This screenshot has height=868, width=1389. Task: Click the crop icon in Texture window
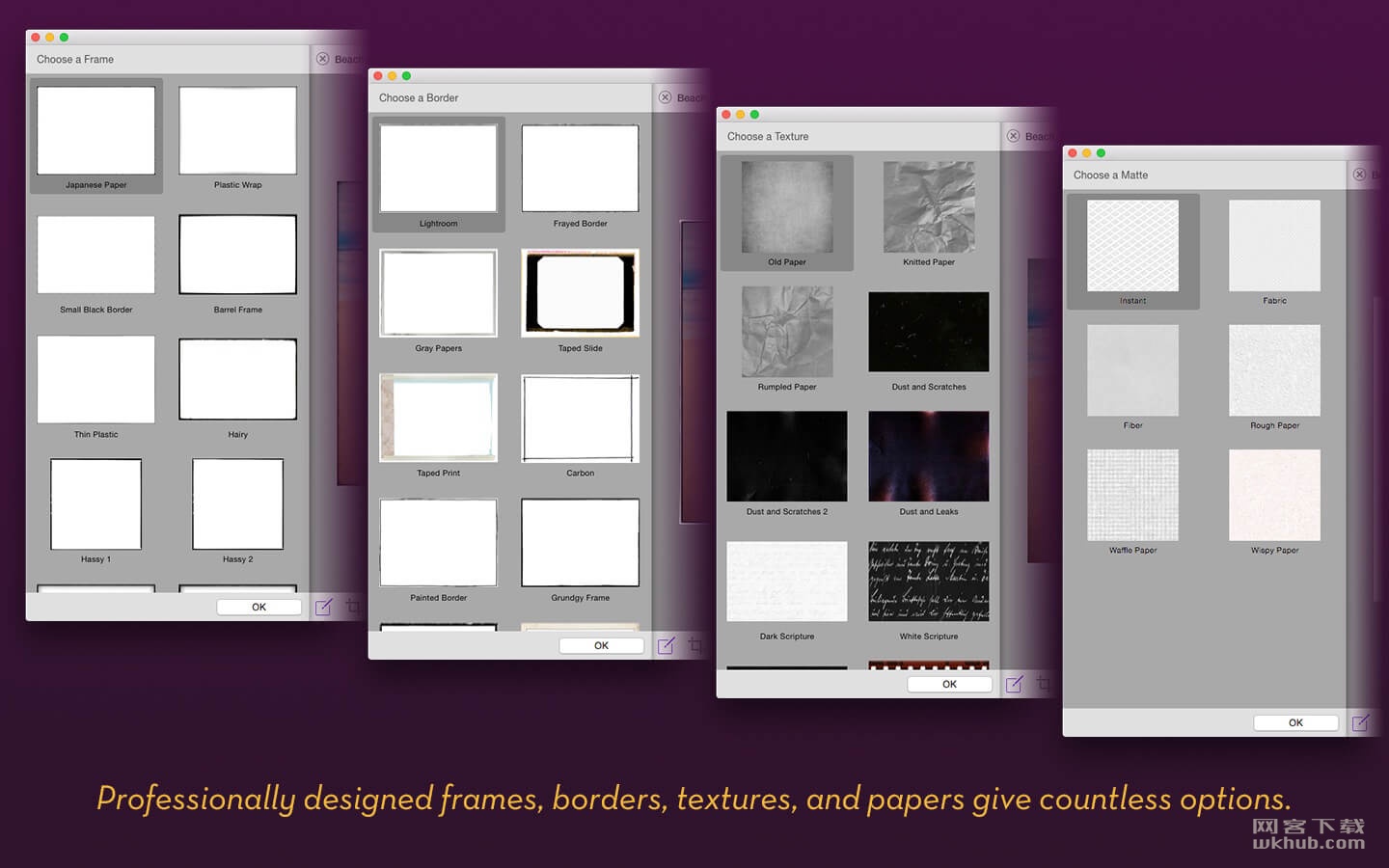click(x=1043, y=684)
